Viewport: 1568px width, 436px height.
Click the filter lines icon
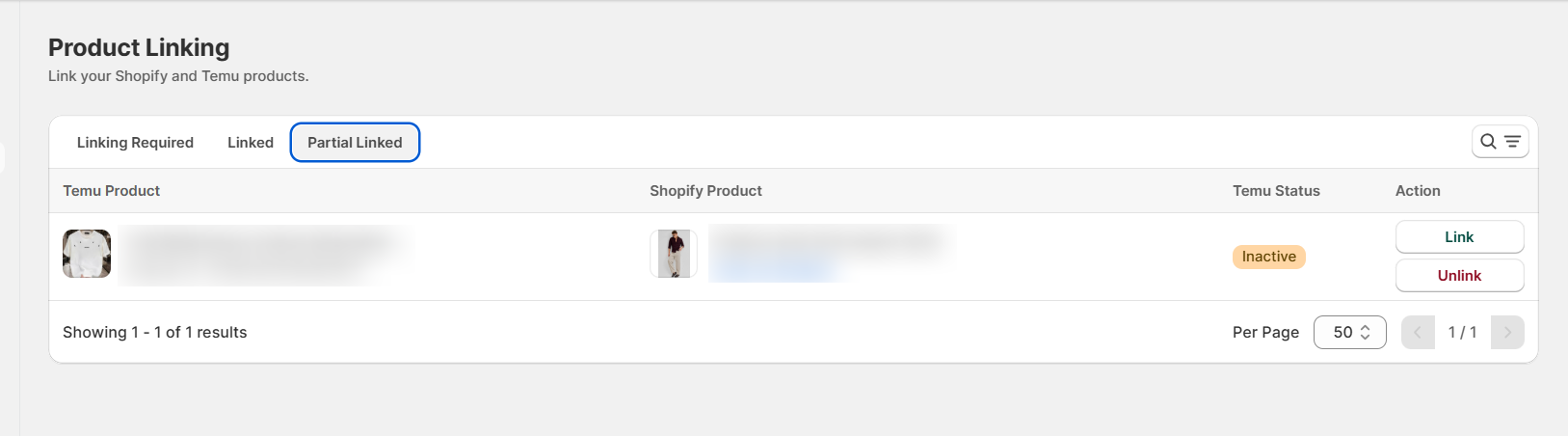point(1512,142)
